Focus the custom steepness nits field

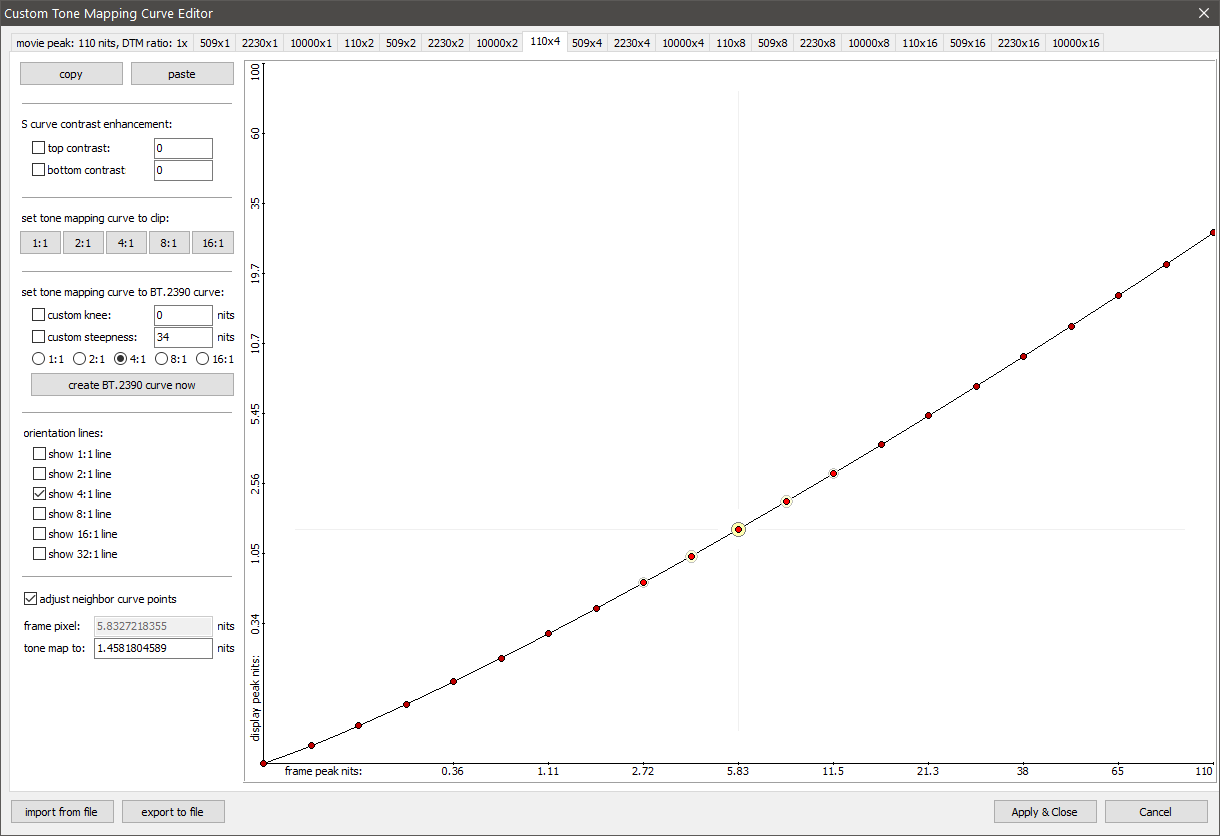point(183,337)
